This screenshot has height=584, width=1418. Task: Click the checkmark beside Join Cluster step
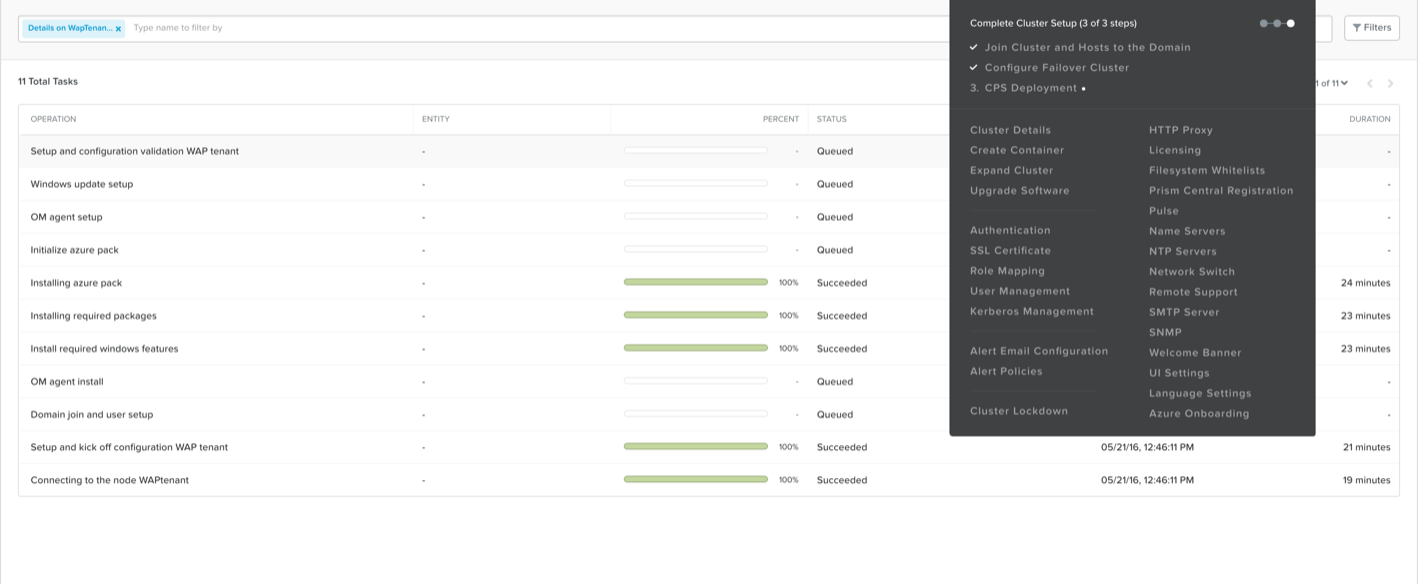point(973,47)
